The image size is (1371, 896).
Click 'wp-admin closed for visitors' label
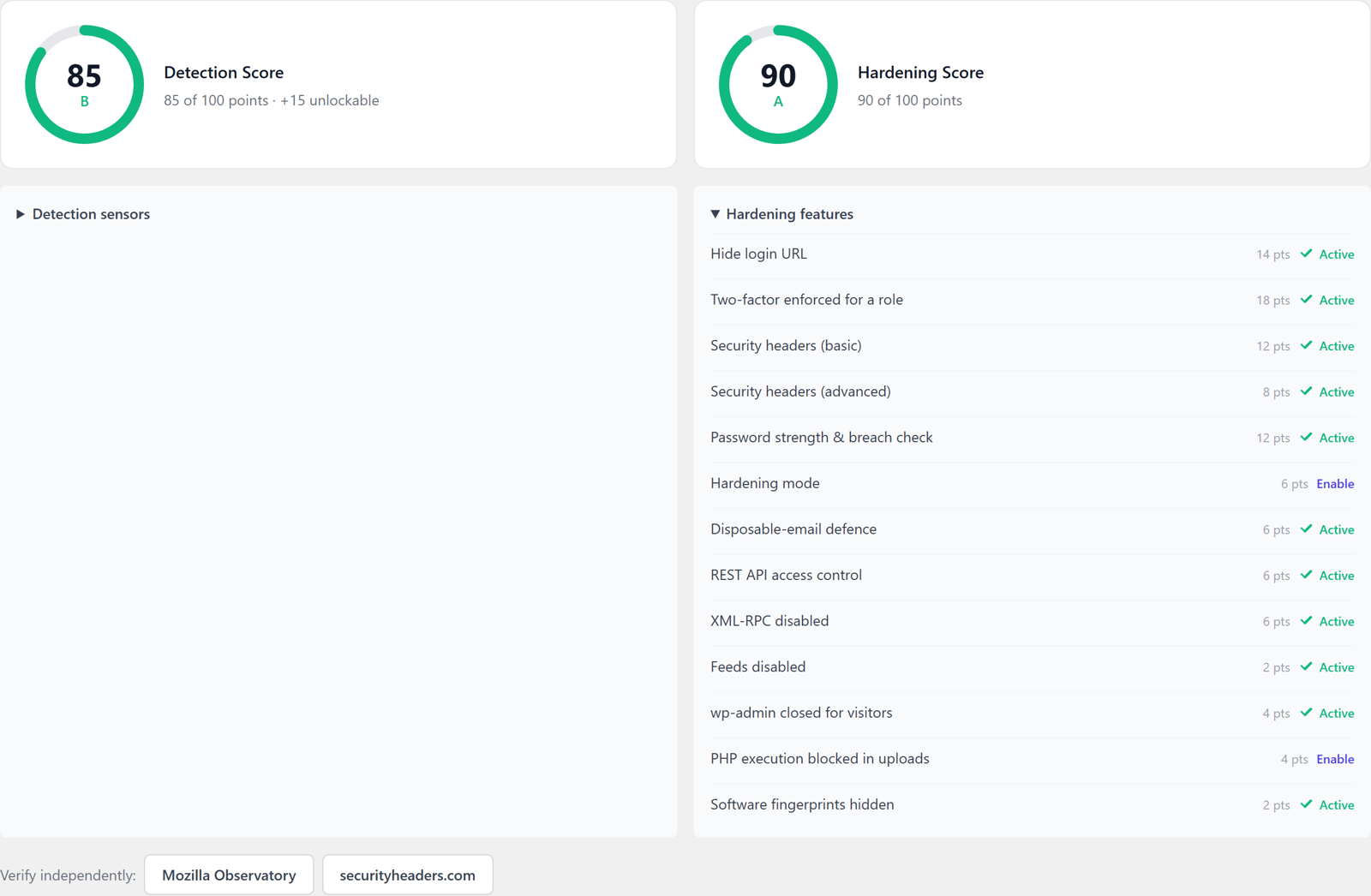[801, 713]
